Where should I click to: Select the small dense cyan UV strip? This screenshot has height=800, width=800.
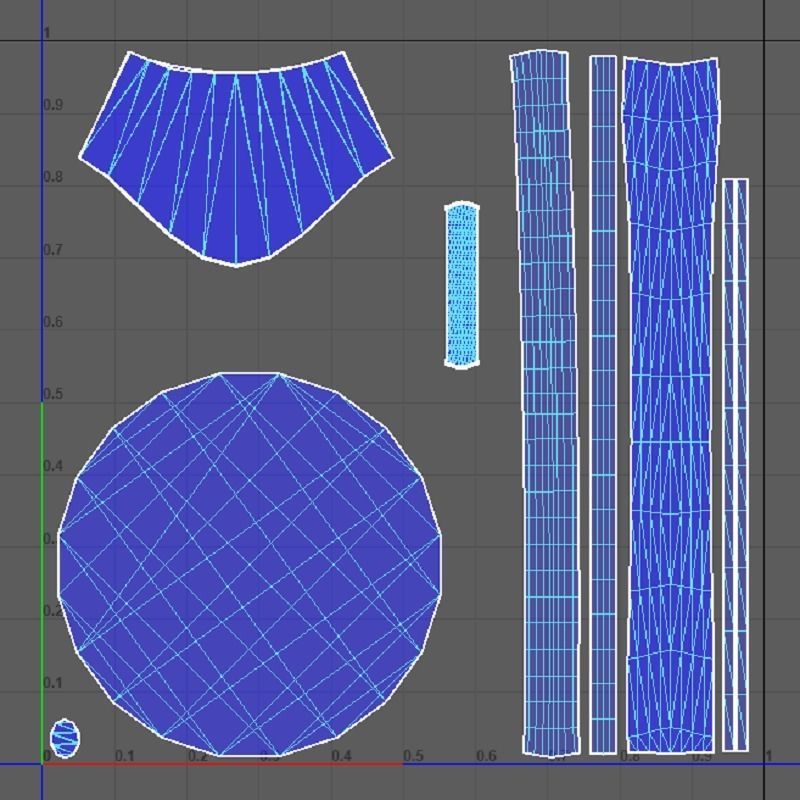coord(462,285)
